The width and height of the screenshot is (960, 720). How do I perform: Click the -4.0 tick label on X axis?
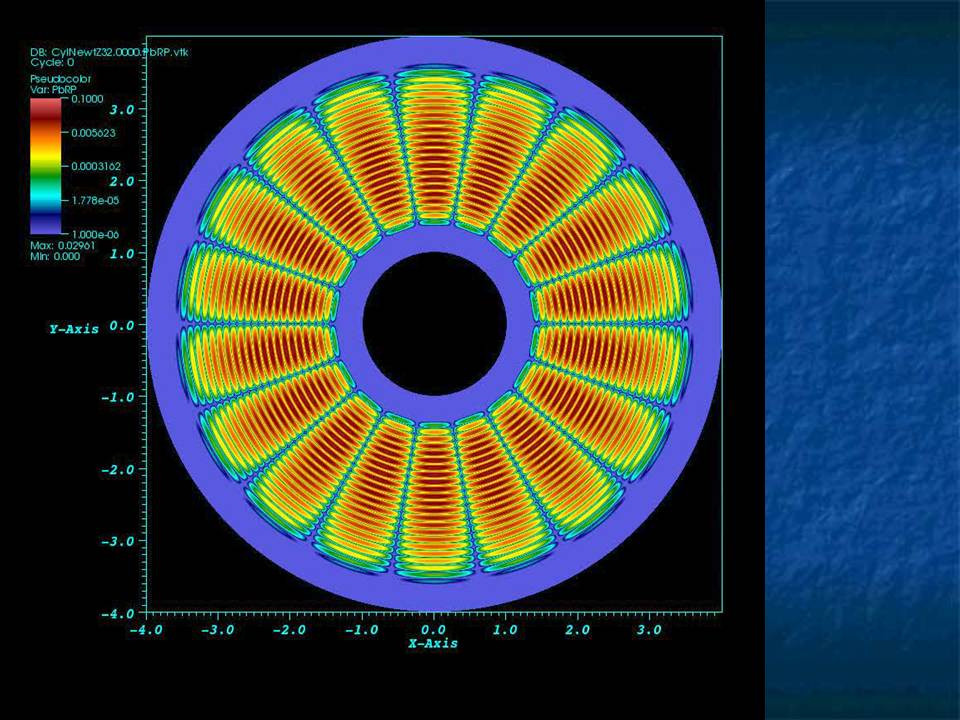142,630
